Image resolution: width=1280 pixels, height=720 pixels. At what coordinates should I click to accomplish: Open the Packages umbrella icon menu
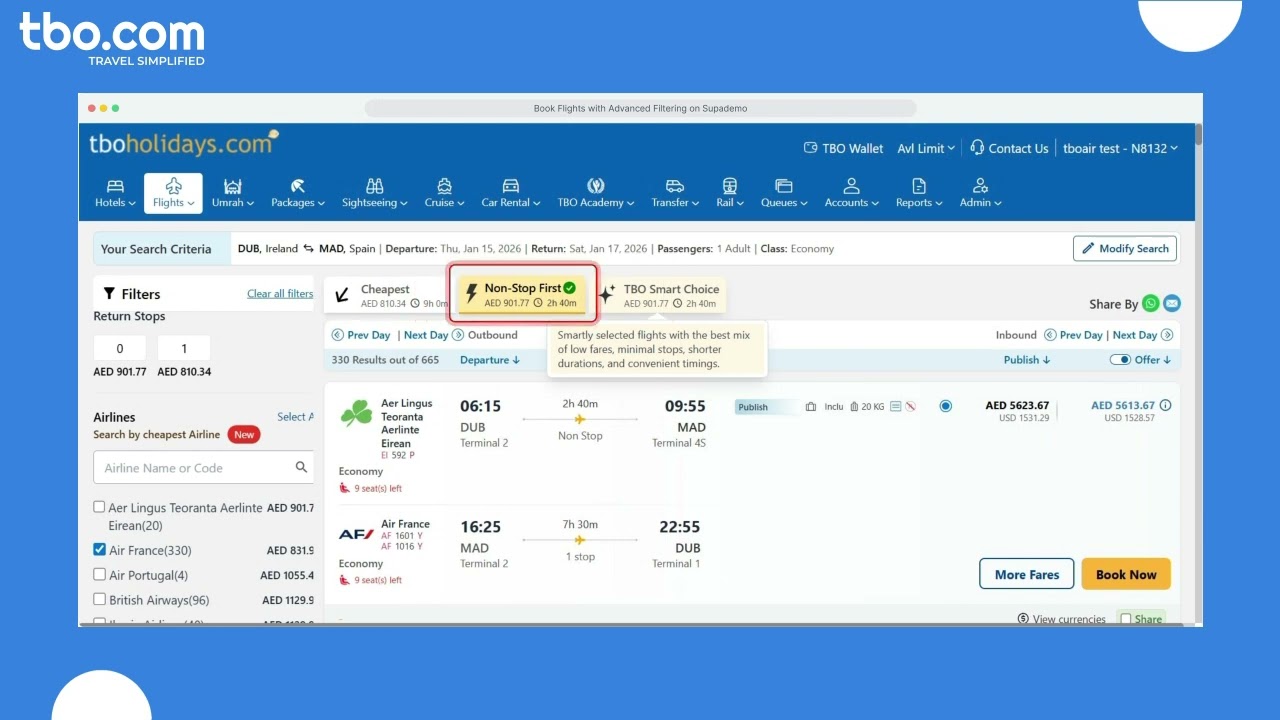[298, 193]
